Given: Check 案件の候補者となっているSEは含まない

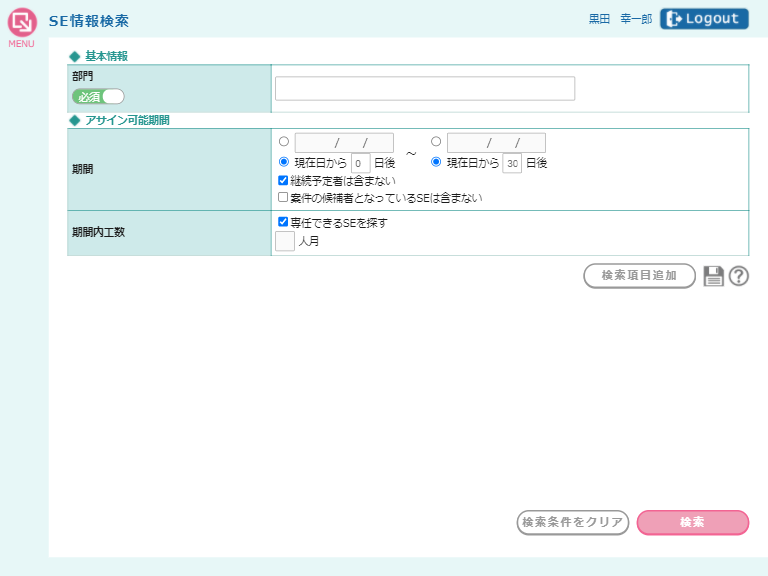Looking at the screenshot, I should point(283,198).
